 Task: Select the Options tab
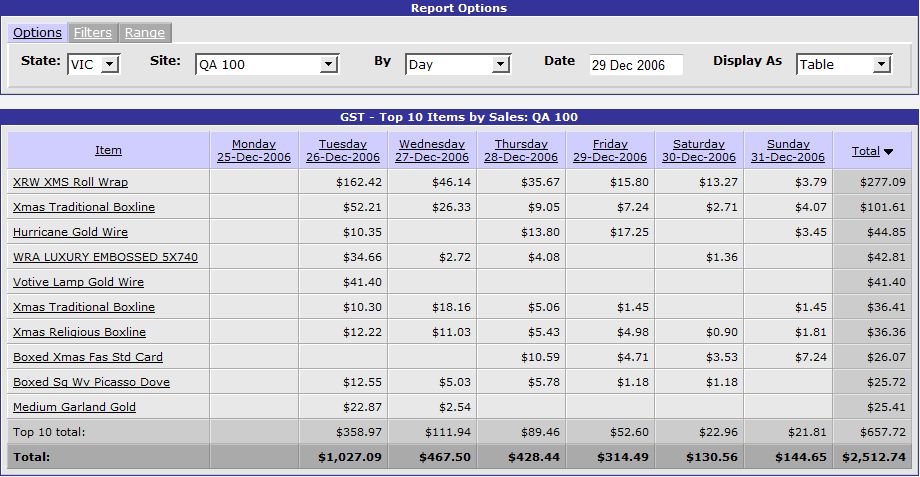38,33
